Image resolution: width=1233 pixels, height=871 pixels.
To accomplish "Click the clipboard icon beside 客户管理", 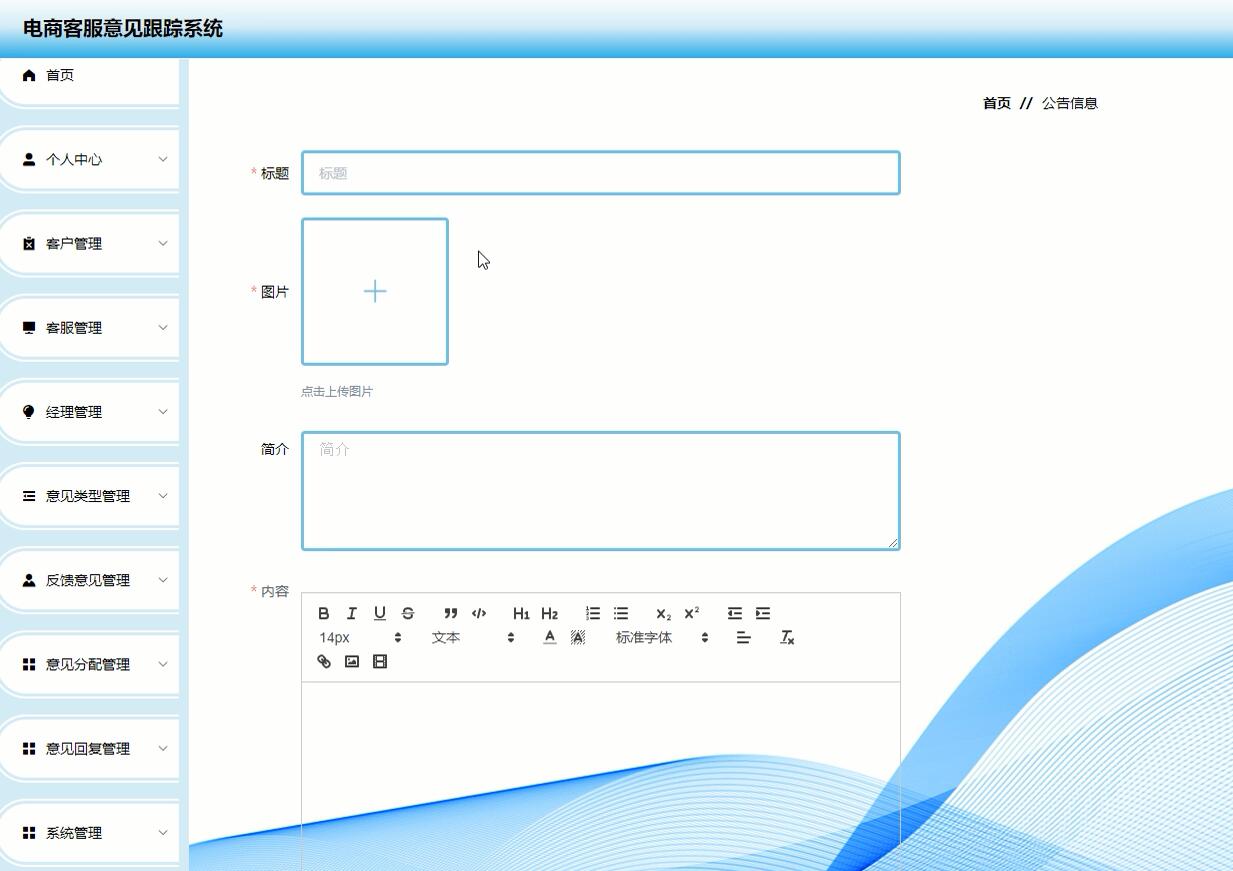I will pyautogui.click(x=29, y=244).
